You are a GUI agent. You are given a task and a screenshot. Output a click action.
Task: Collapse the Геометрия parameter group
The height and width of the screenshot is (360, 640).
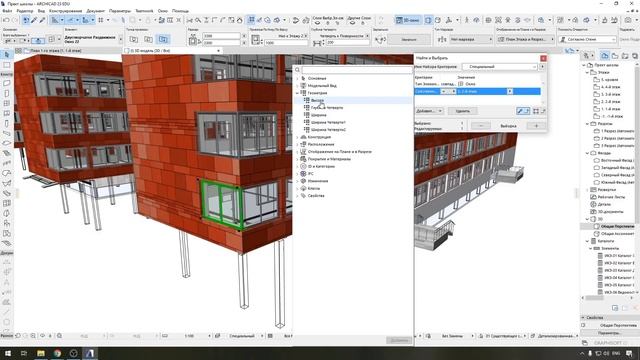click(x=297, y=93)
